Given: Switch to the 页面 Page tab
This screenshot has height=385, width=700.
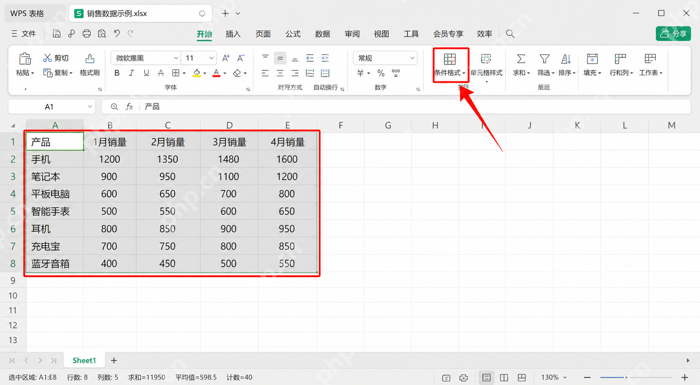Looking at the screenshot, I should (263, 34).
